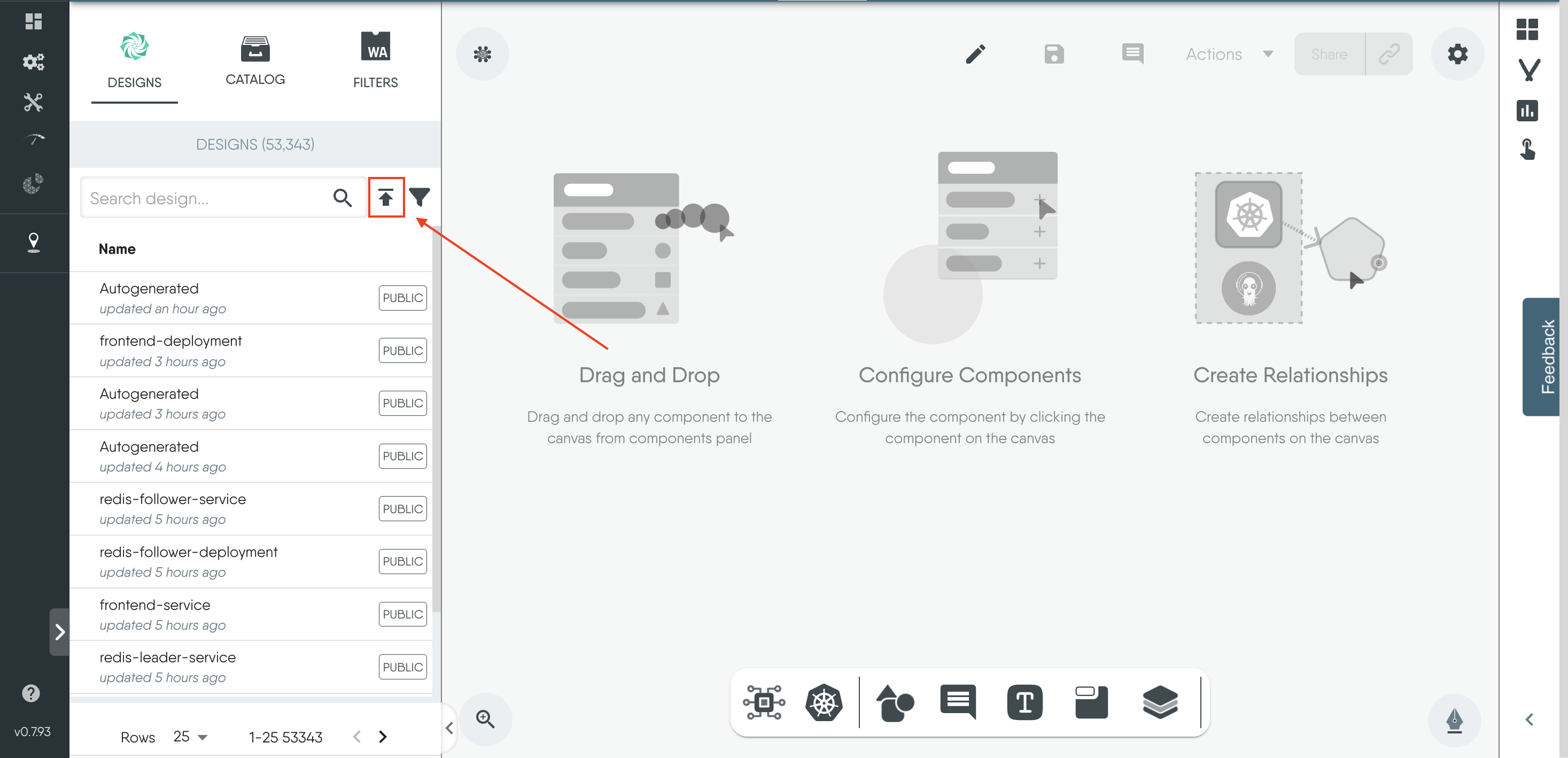Click the import design upload icon
This screenshot has height=758, width=1568.
(385, 197)
